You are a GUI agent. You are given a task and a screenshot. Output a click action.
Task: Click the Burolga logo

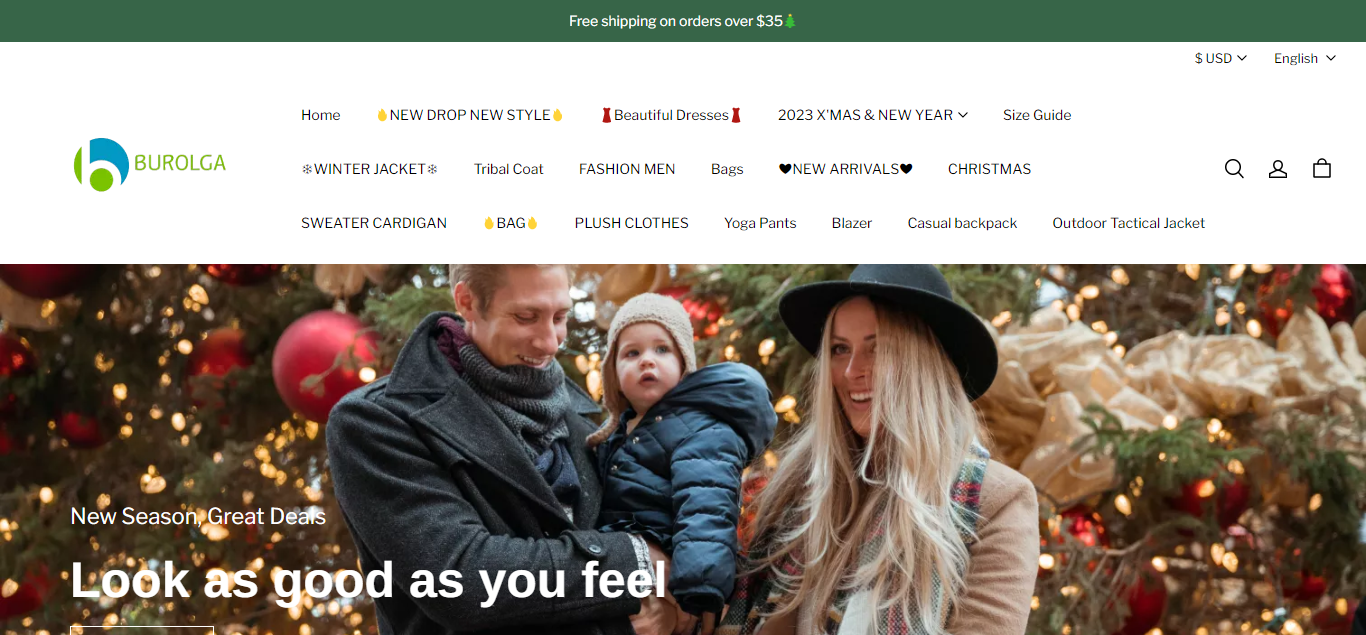click(x=150, y=164)
